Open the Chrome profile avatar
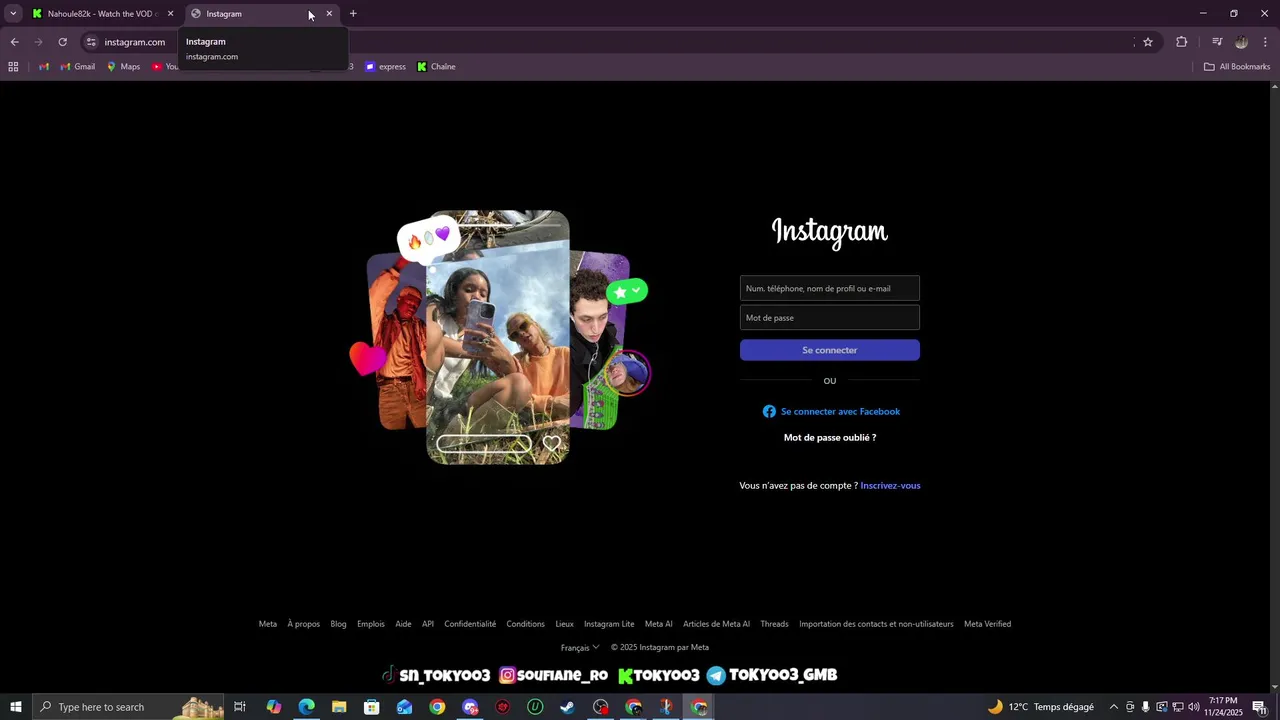 click(1241, 42)
